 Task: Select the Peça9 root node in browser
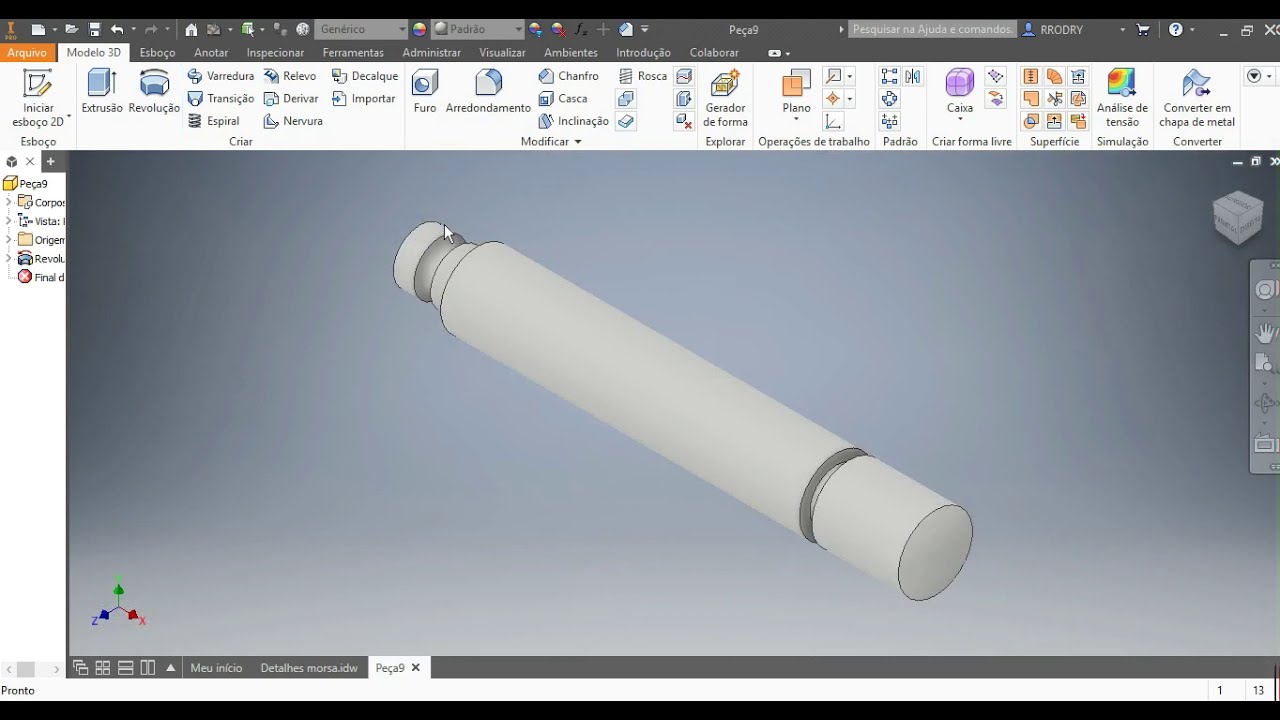pyautogui.click(x=26, y=184)
